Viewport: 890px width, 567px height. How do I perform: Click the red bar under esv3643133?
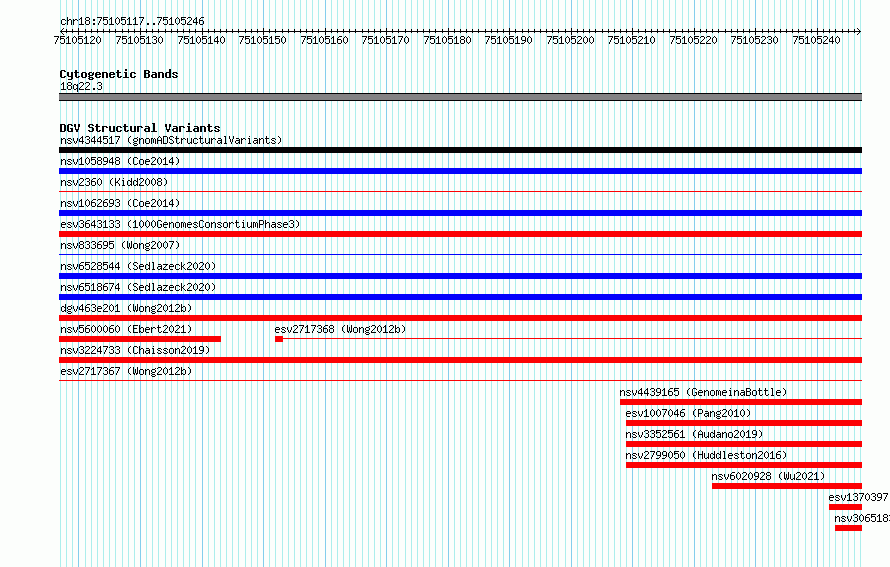pyautogui.click(x=460, y=234)
